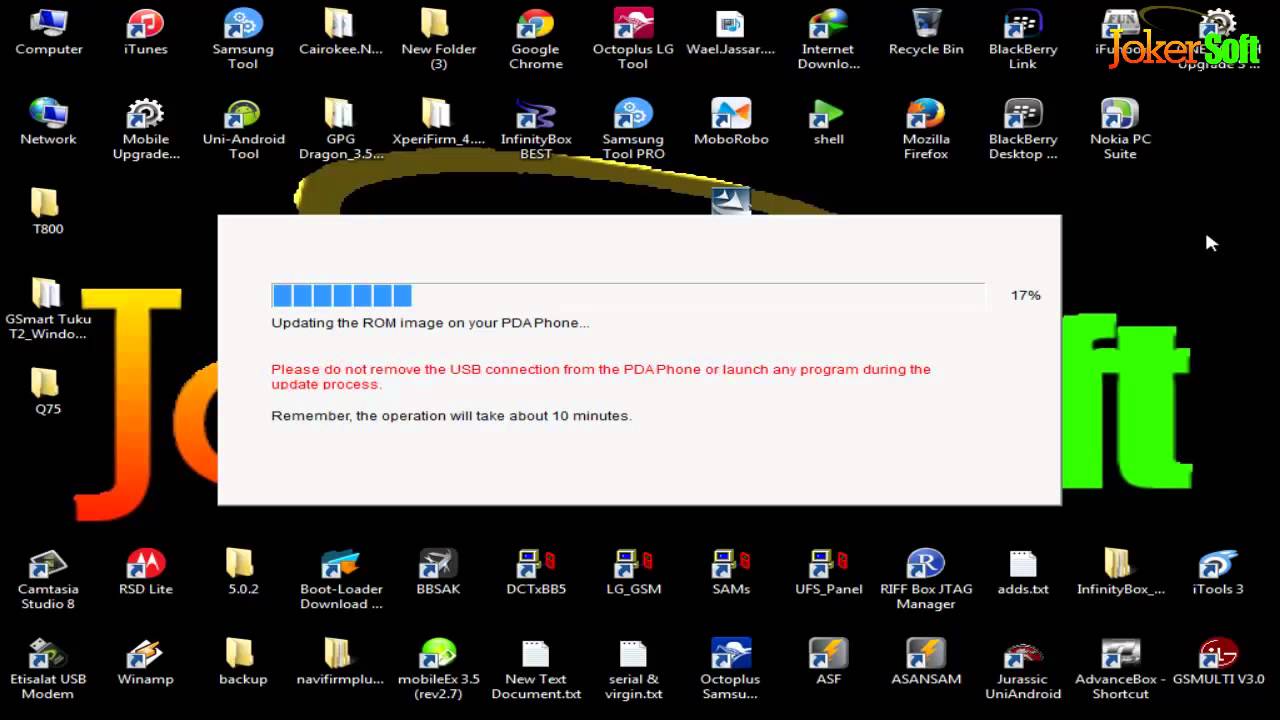Open Mobile Upgrade shortcut
This screenshot has height=720, width=1280.
click(x=146, y=129)
